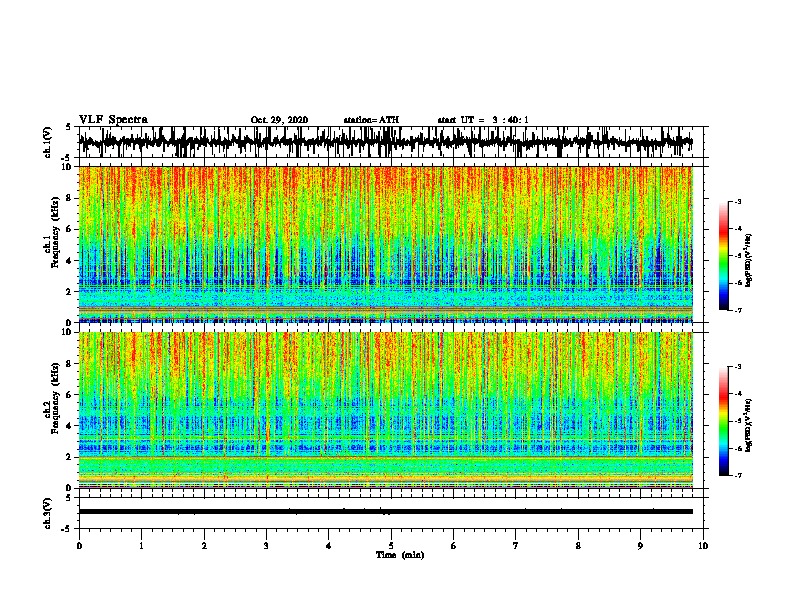
Task: Click the "ch.1(V)" waveform axis label
Action: point(48,142)
